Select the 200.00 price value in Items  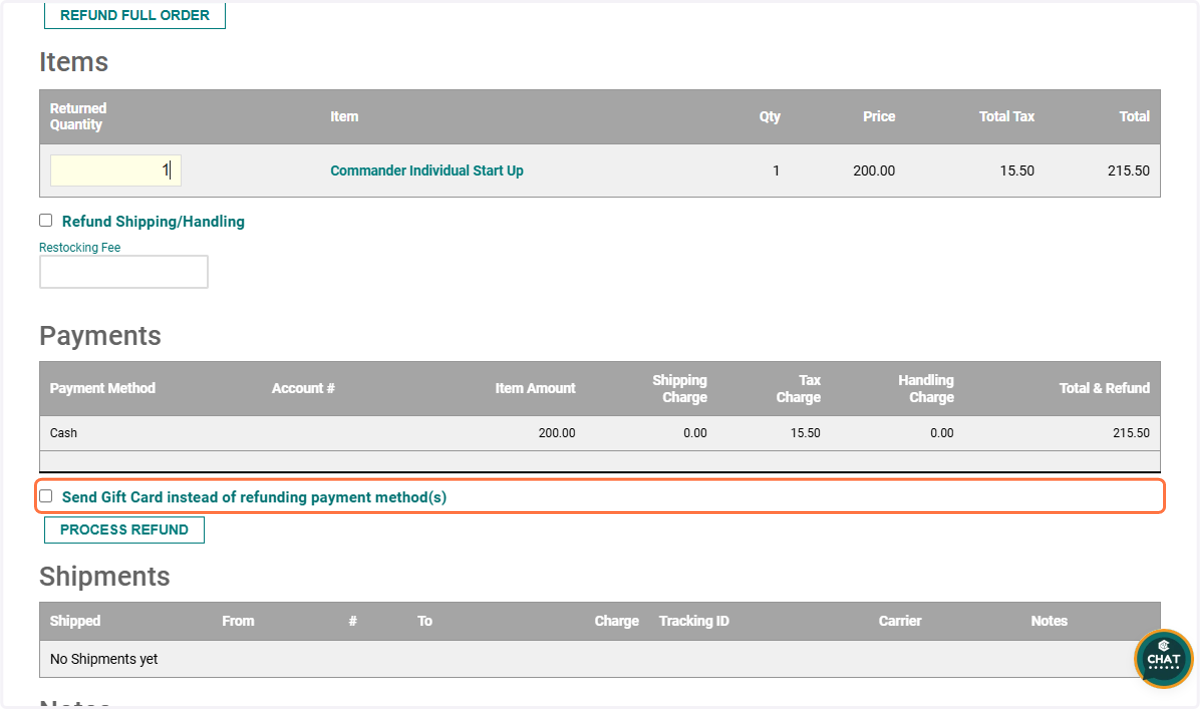(874, 171)
